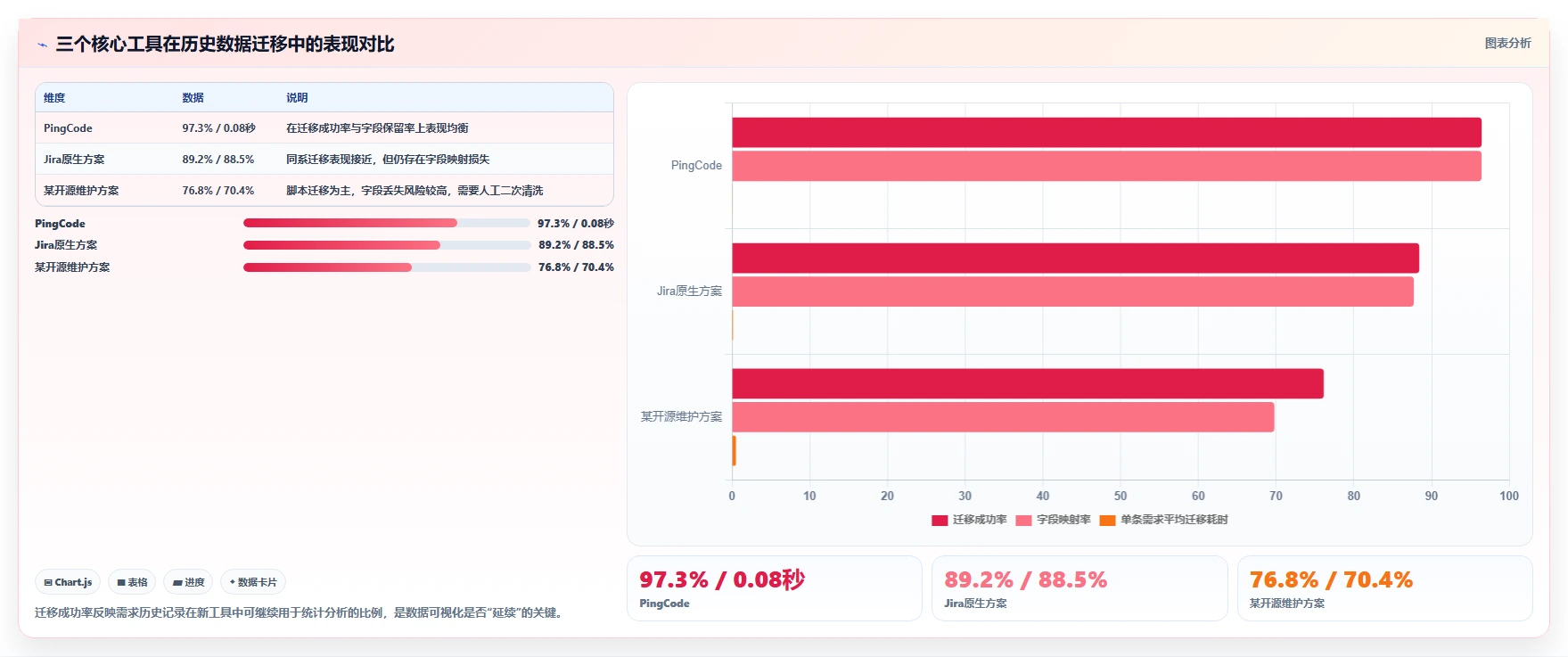1568x657 pixels.
Task: Click table cell 97.3% / 0.08秒
Action: coord(219,128)
